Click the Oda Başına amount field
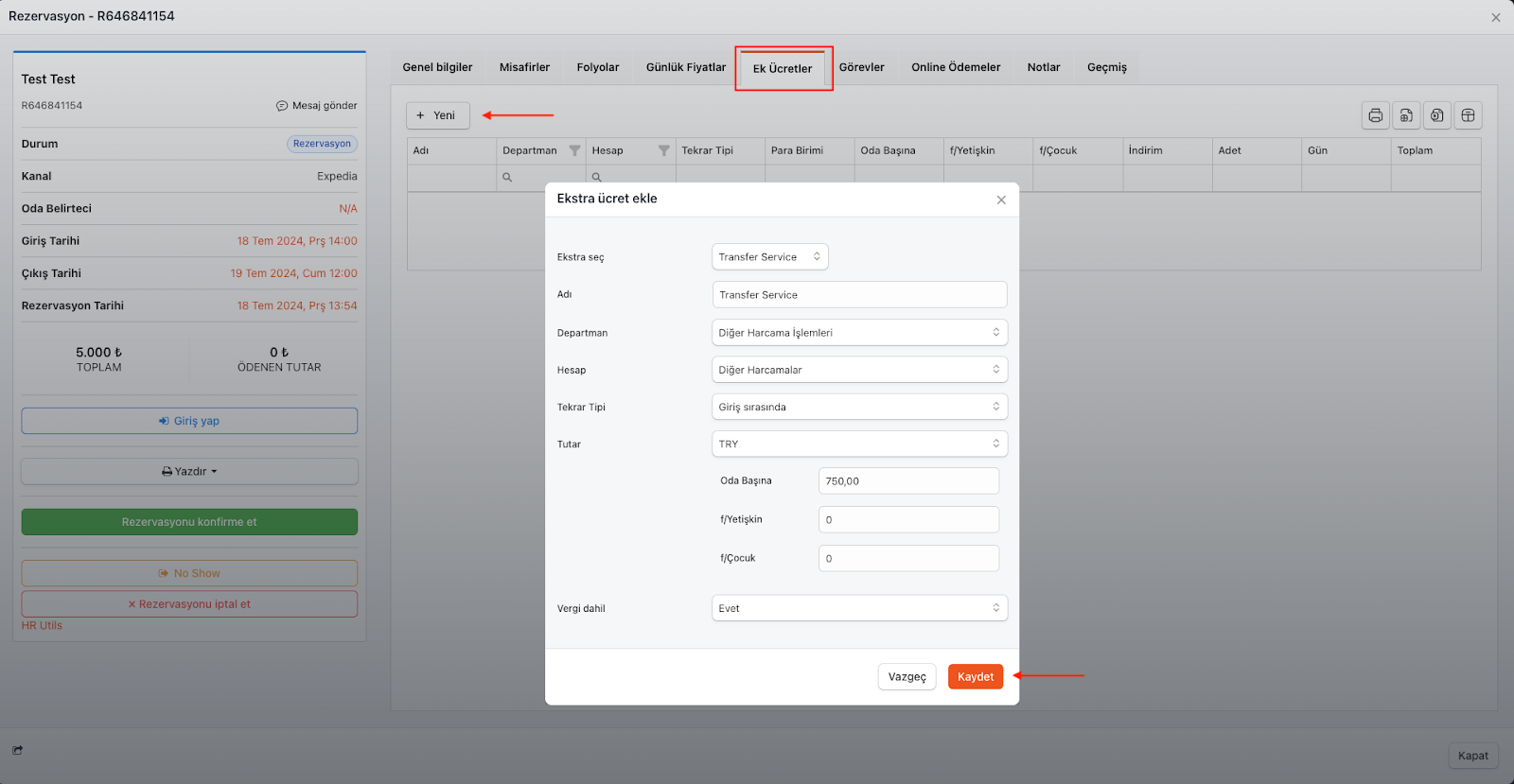This screenshot has height=784, width=1514. (907, 481)
